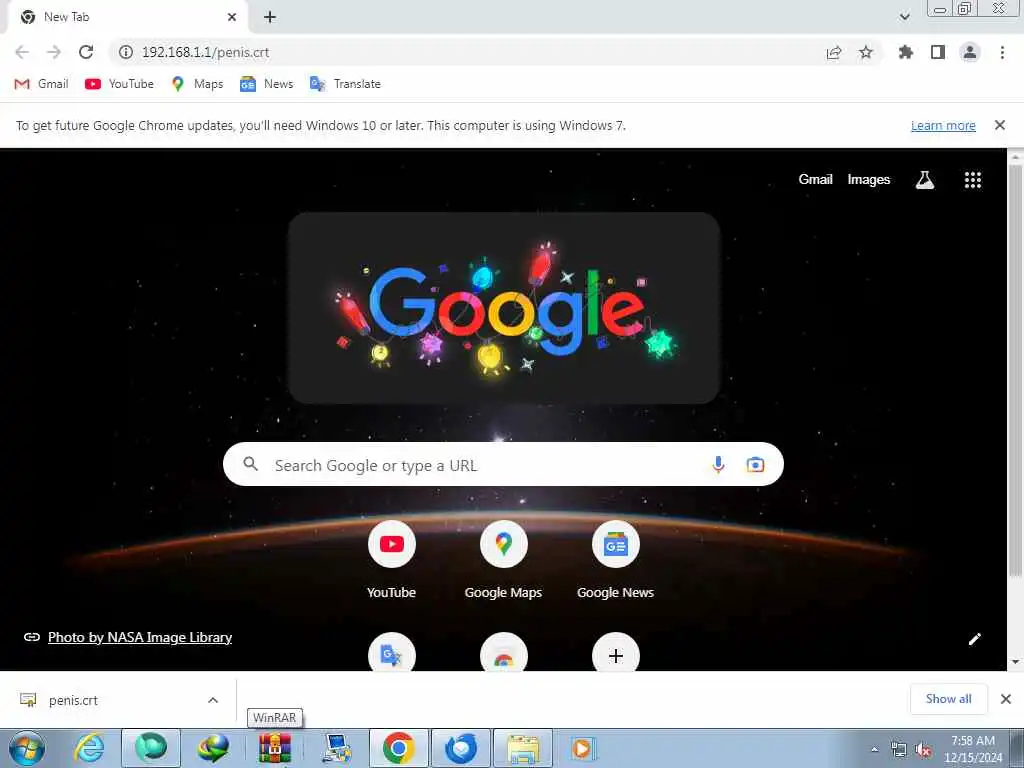Screen dimensions: 1024x768
Task: Go forward in history
Action: tap(54, 52)
